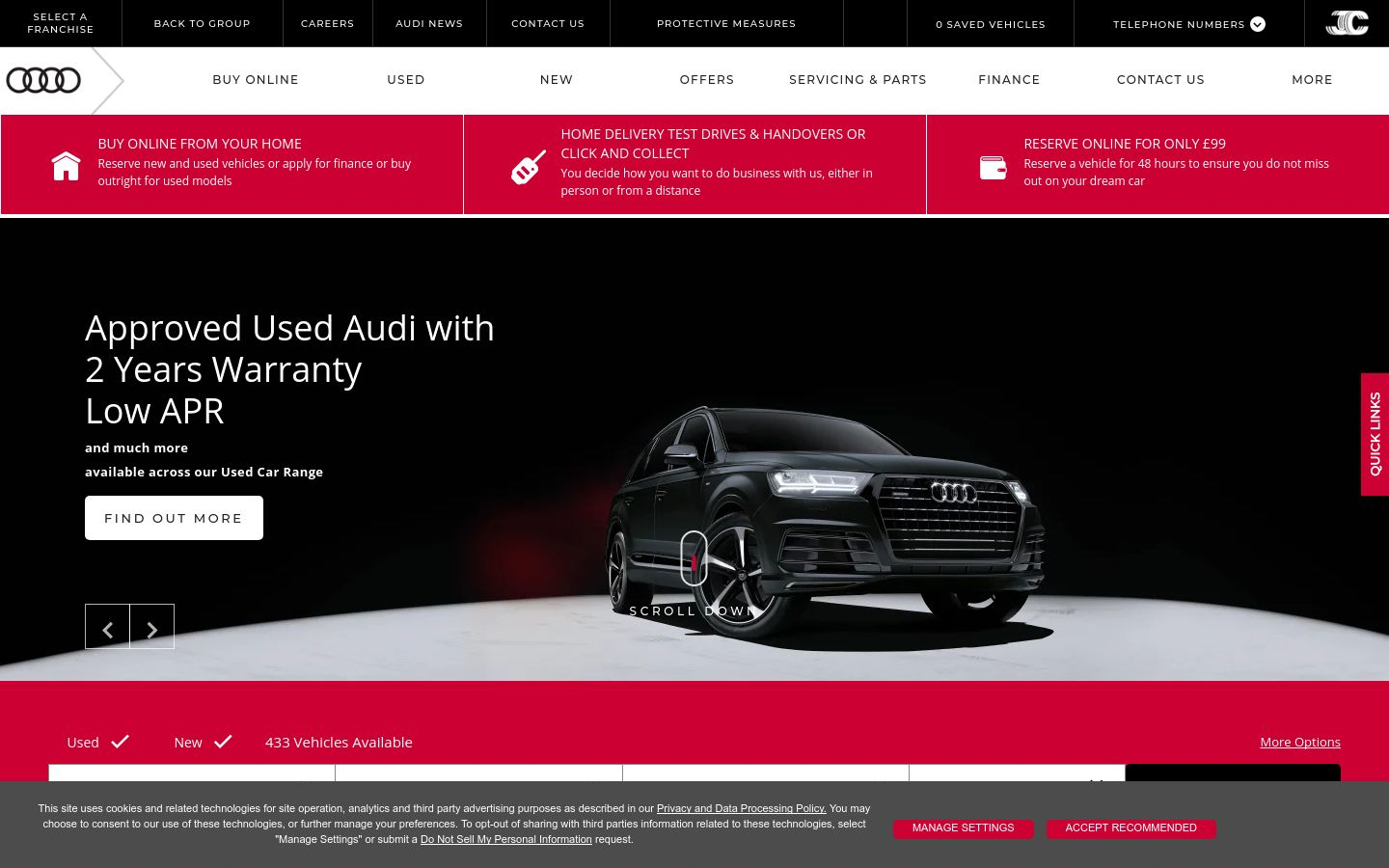Click the house icon for buy online
This screenshot has height=868, width=1389.
[x=66, y=166]
